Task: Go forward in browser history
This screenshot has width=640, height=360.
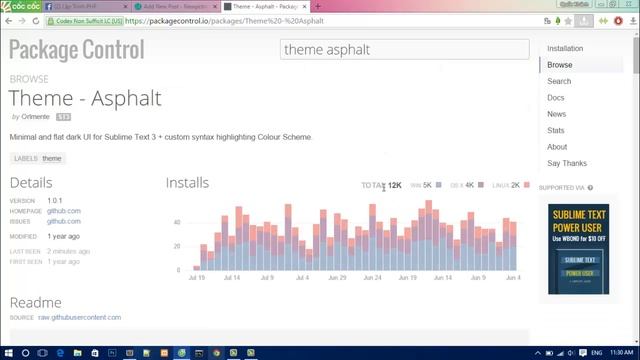Action: coord(22,21)
